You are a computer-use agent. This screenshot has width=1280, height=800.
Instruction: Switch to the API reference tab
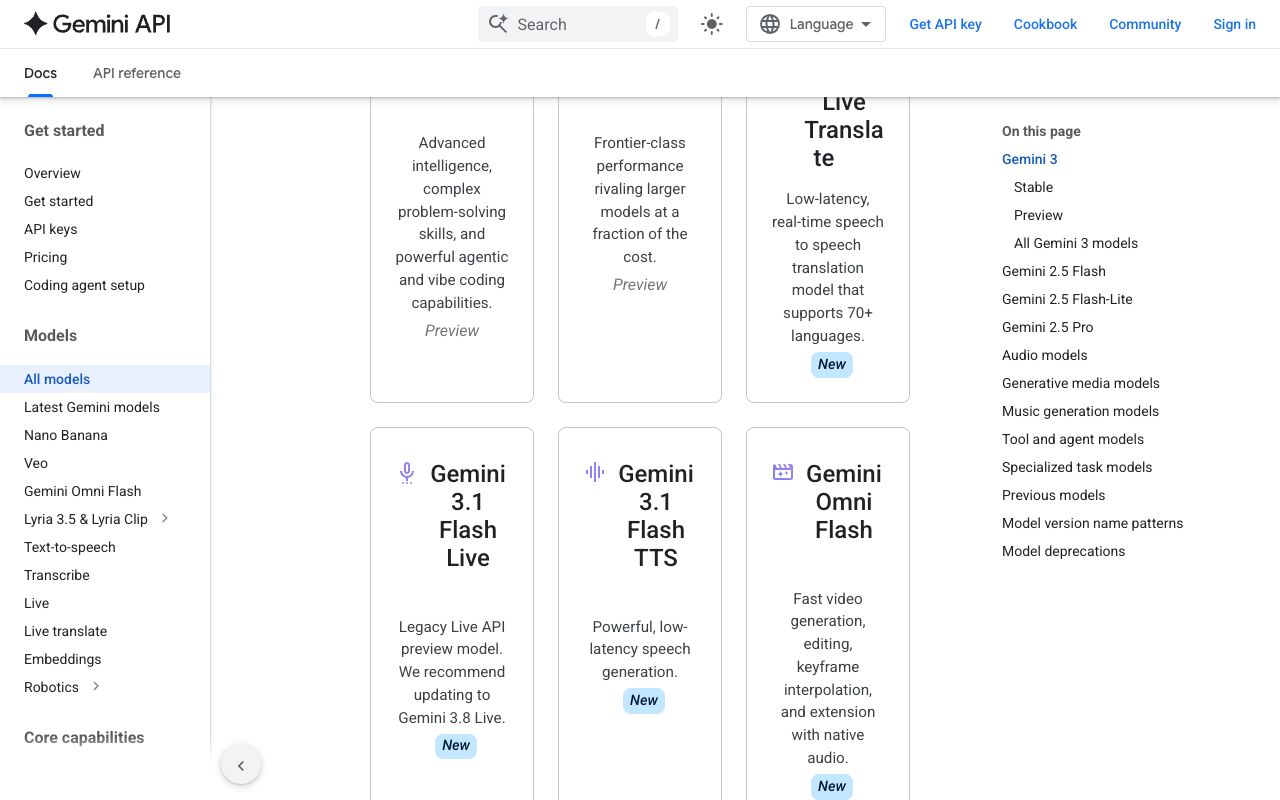click(x=137, y=73)
